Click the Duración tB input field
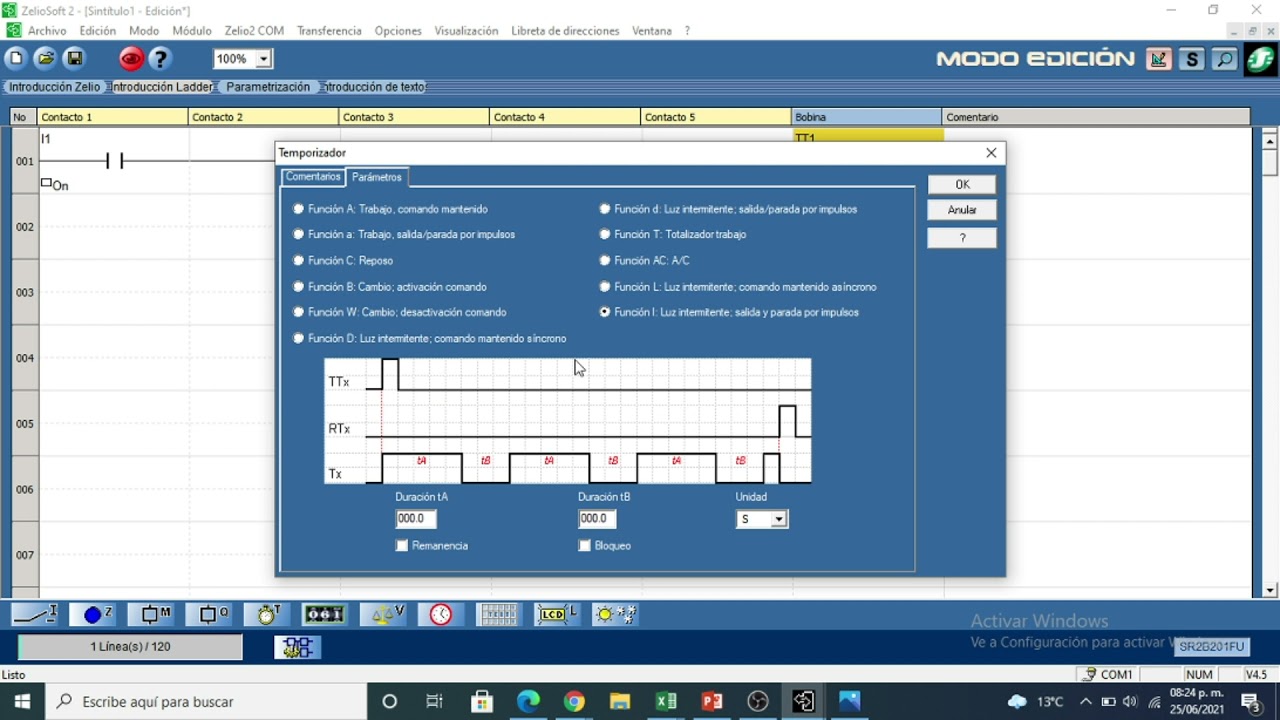Screen dimensions: 1280x720 [597, 519]
